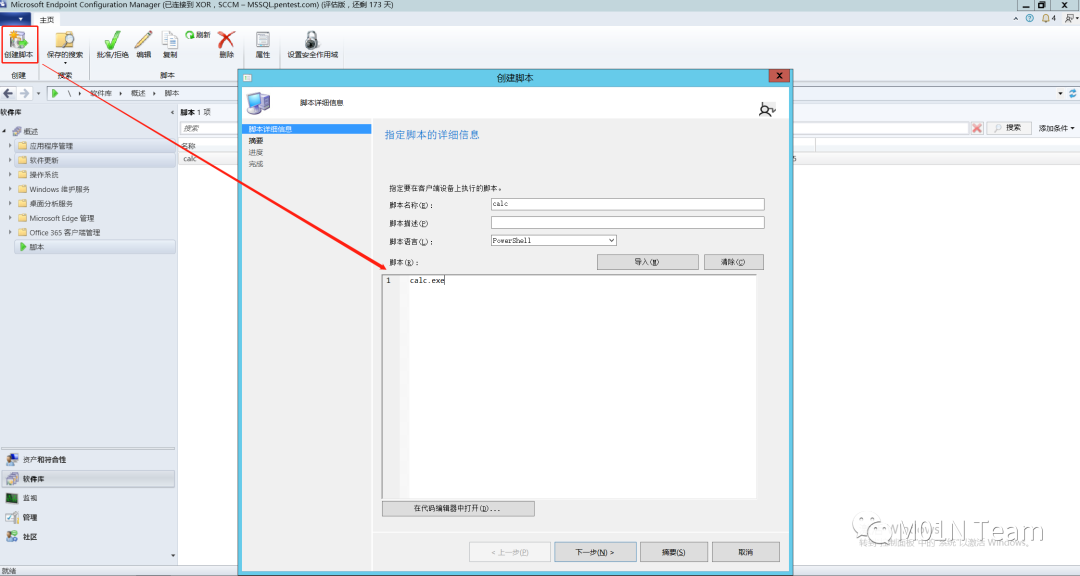Open 资产和符合性 workspace
This screenshot has height=576, width=1080.
88,460
